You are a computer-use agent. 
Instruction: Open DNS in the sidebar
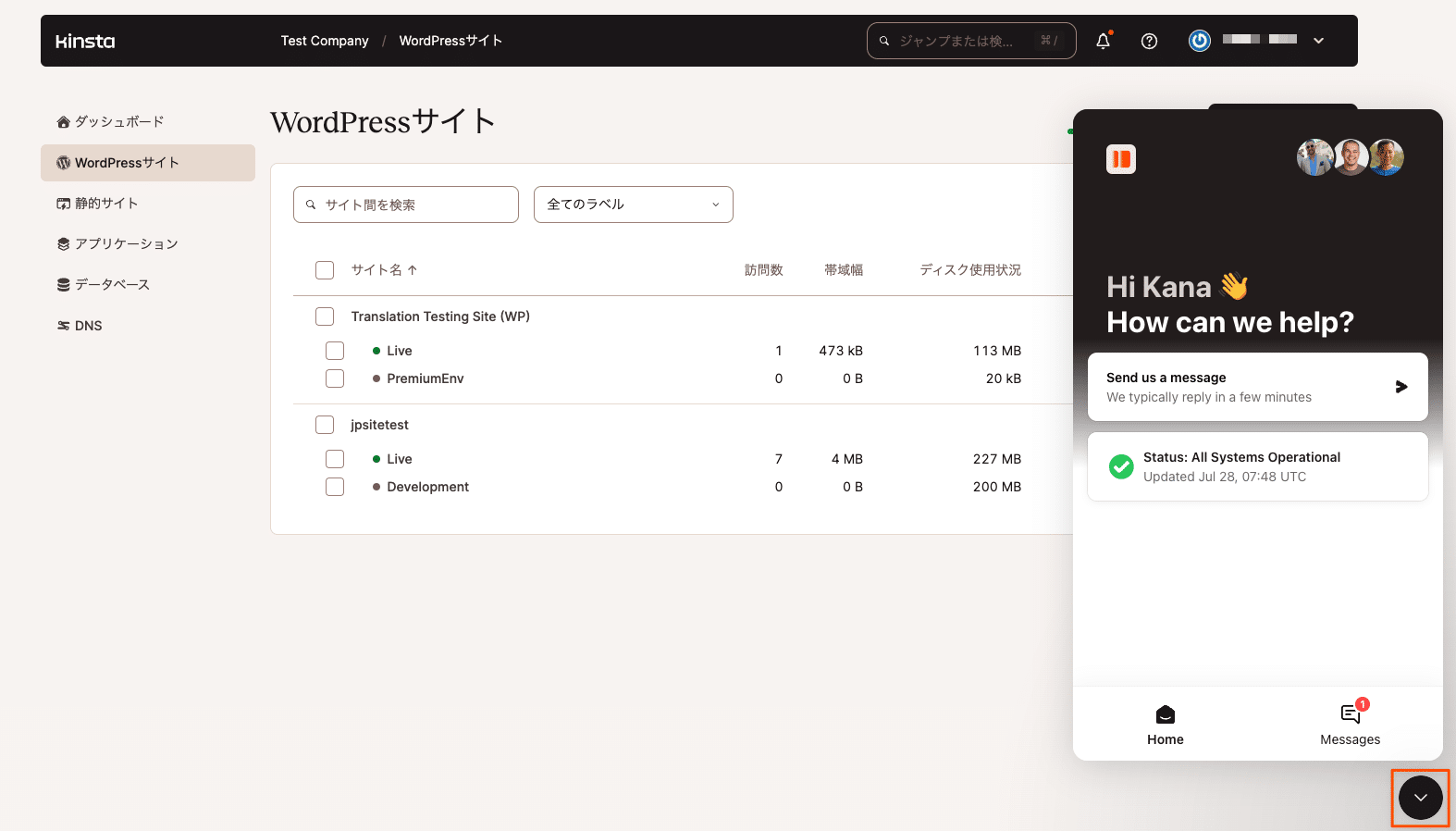click(x=148, y=326)
